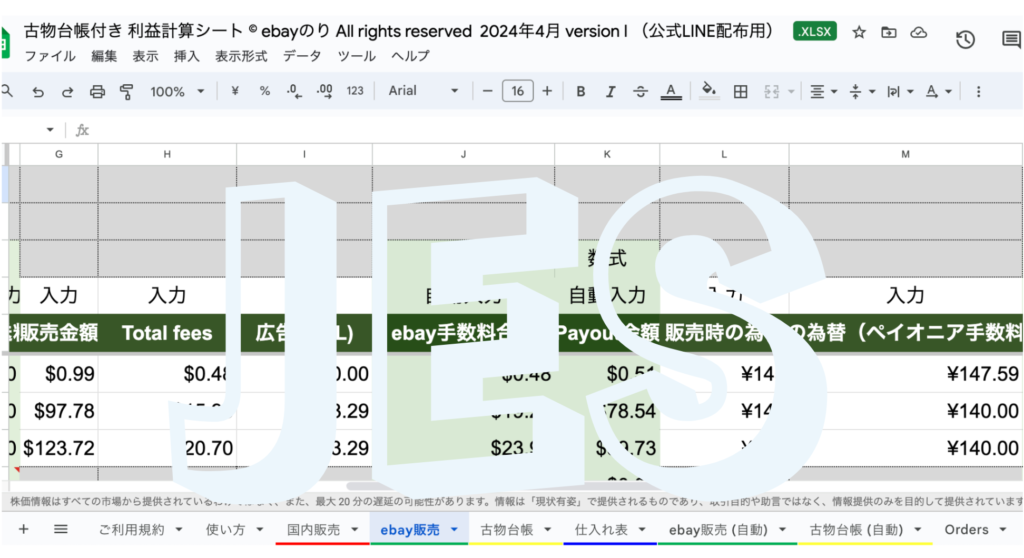This screenshot has height=558, width=1024.
Task: Expand the name box dropdown arrow
Action: (x=50, y=130)
